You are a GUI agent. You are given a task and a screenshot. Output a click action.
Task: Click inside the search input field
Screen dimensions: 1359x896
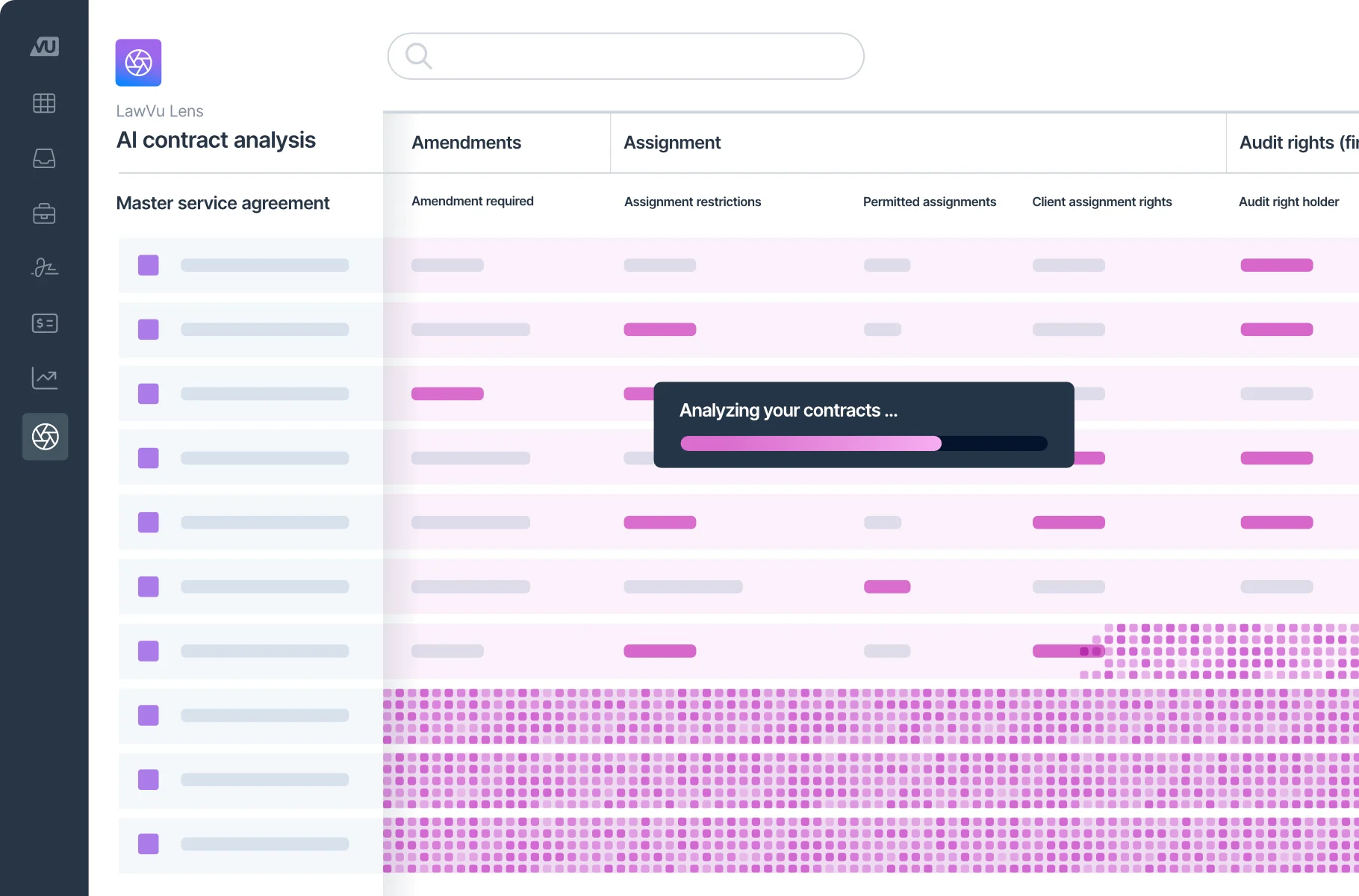[x=642, y=56]
